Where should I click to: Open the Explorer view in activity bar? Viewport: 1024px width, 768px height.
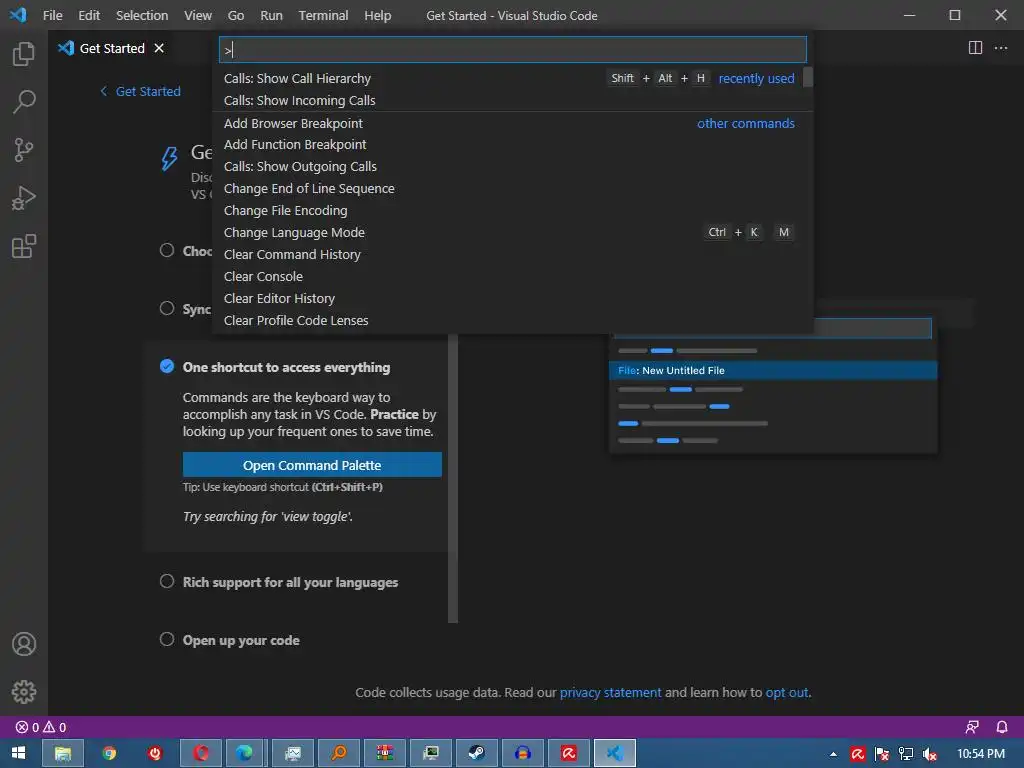point(24,54)
